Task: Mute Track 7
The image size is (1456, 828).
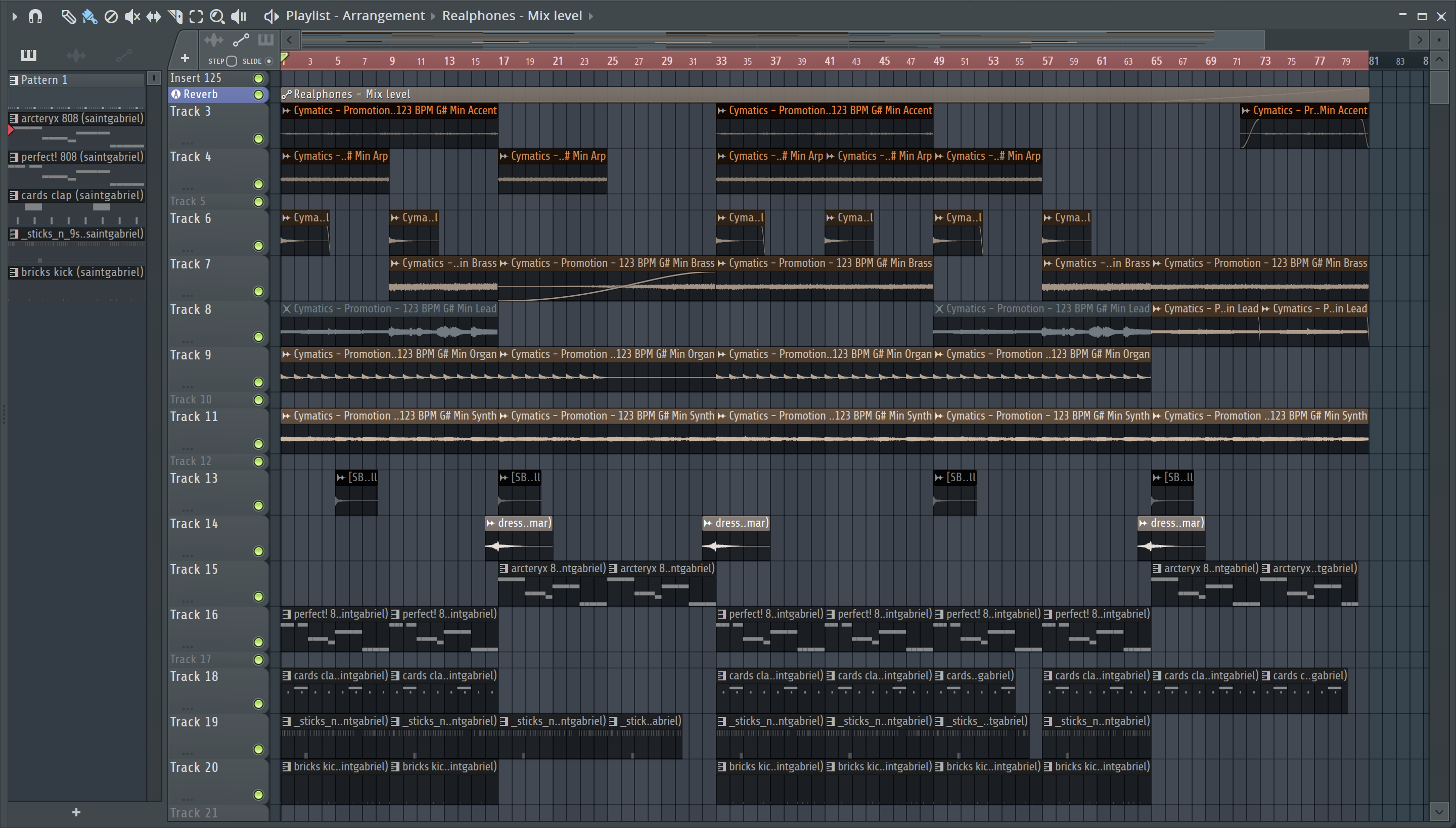Action: tap(258, 291)
